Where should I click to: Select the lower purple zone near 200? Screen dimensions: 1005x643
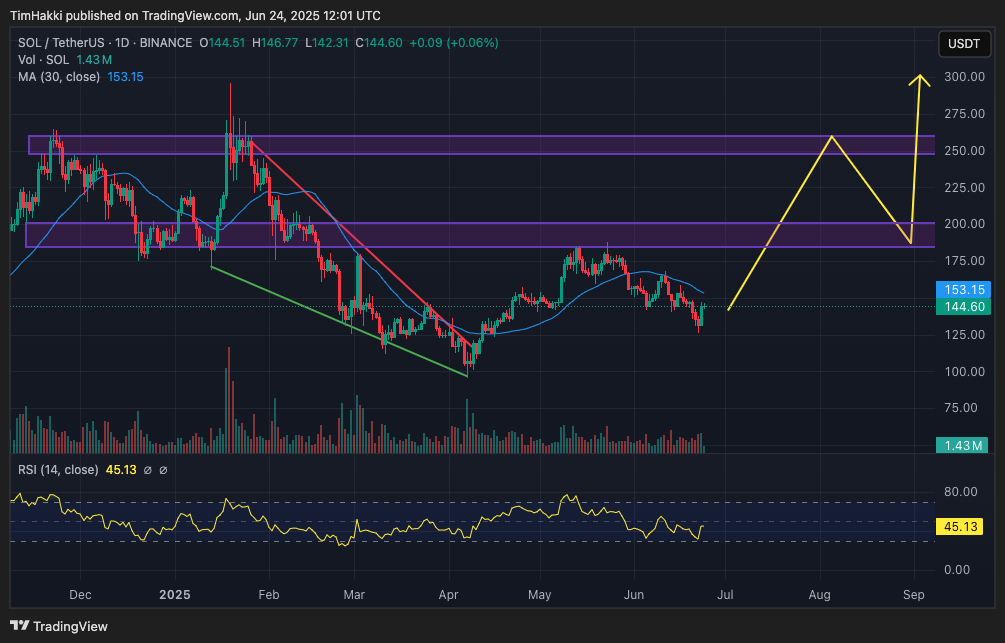pos(480,235)
